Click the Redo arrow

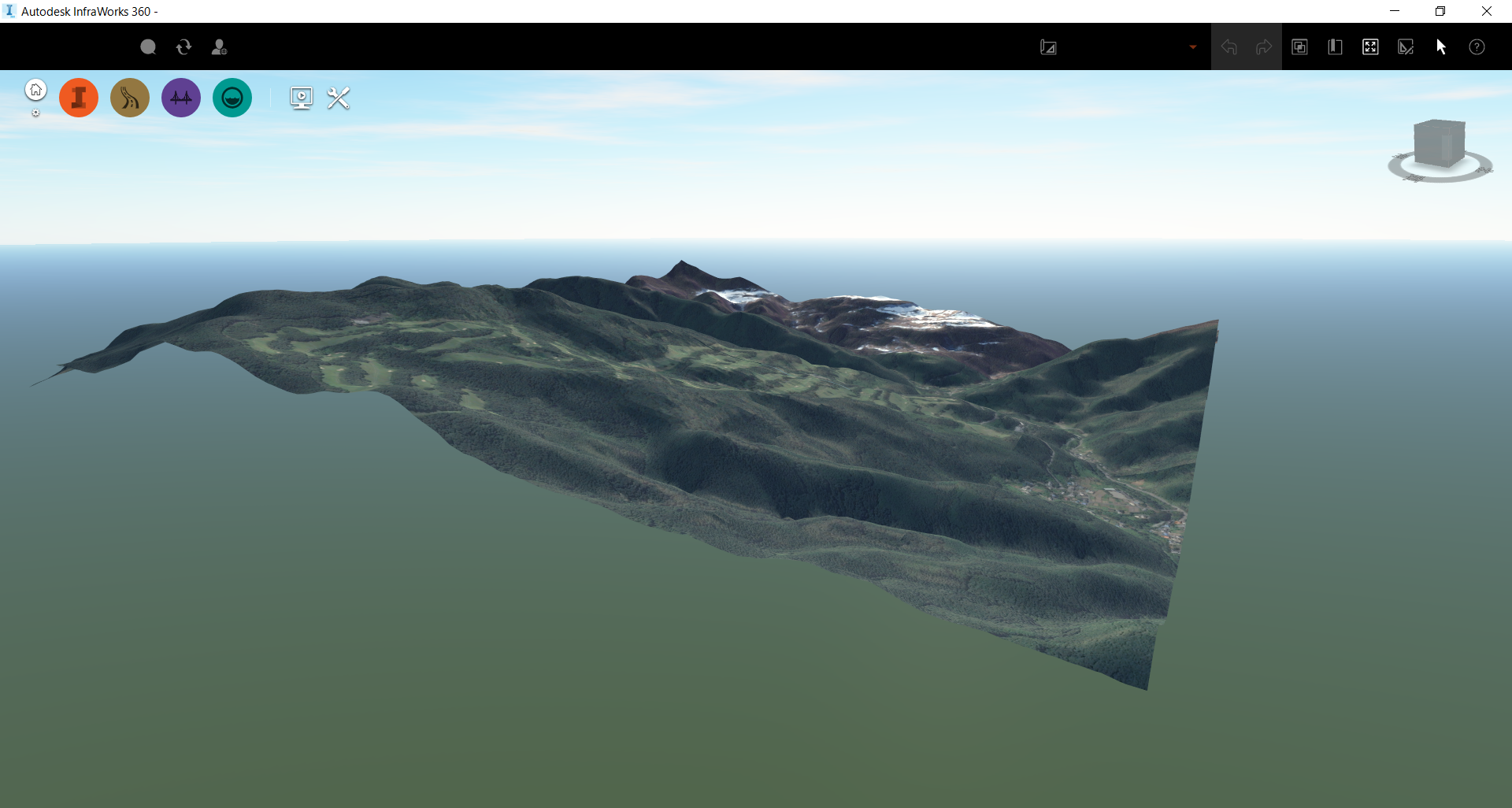click(1264, 46)
